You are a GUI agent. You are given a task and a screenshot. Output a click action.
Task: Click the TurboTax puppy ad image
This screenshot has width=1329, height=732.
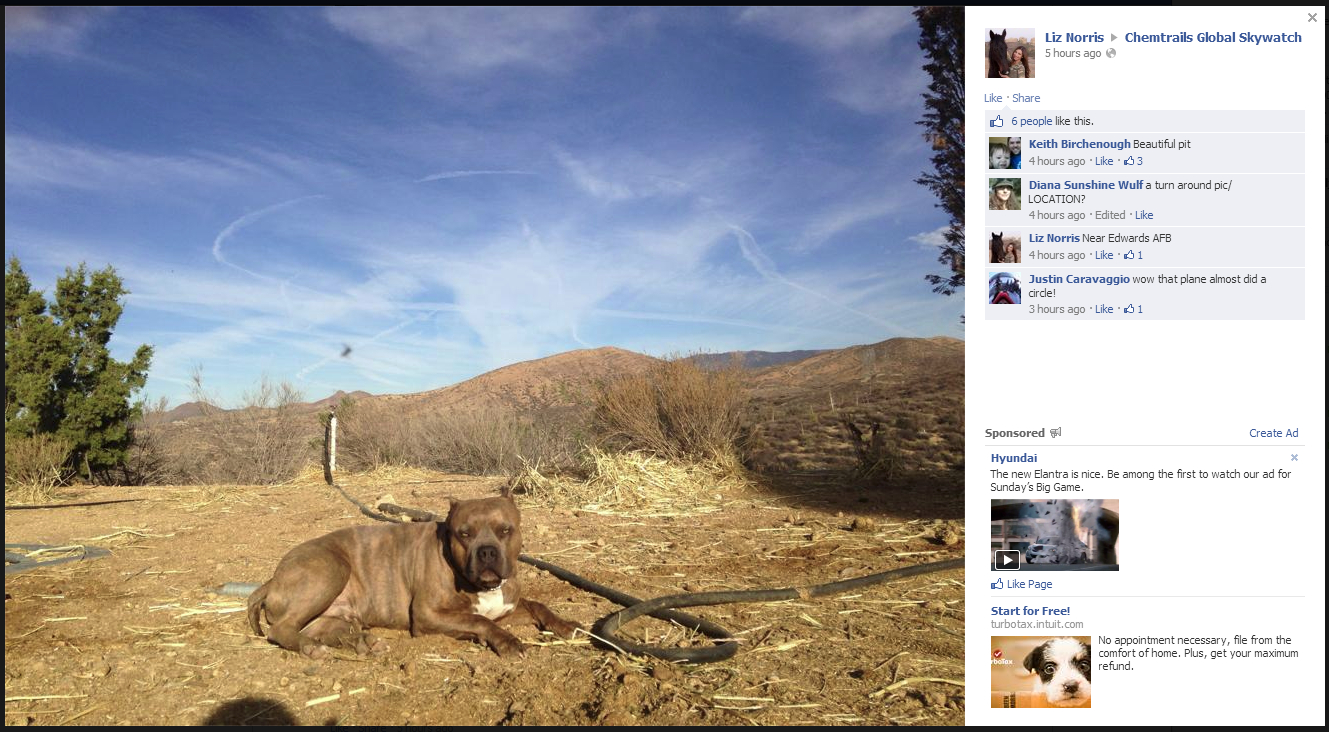1040,671
